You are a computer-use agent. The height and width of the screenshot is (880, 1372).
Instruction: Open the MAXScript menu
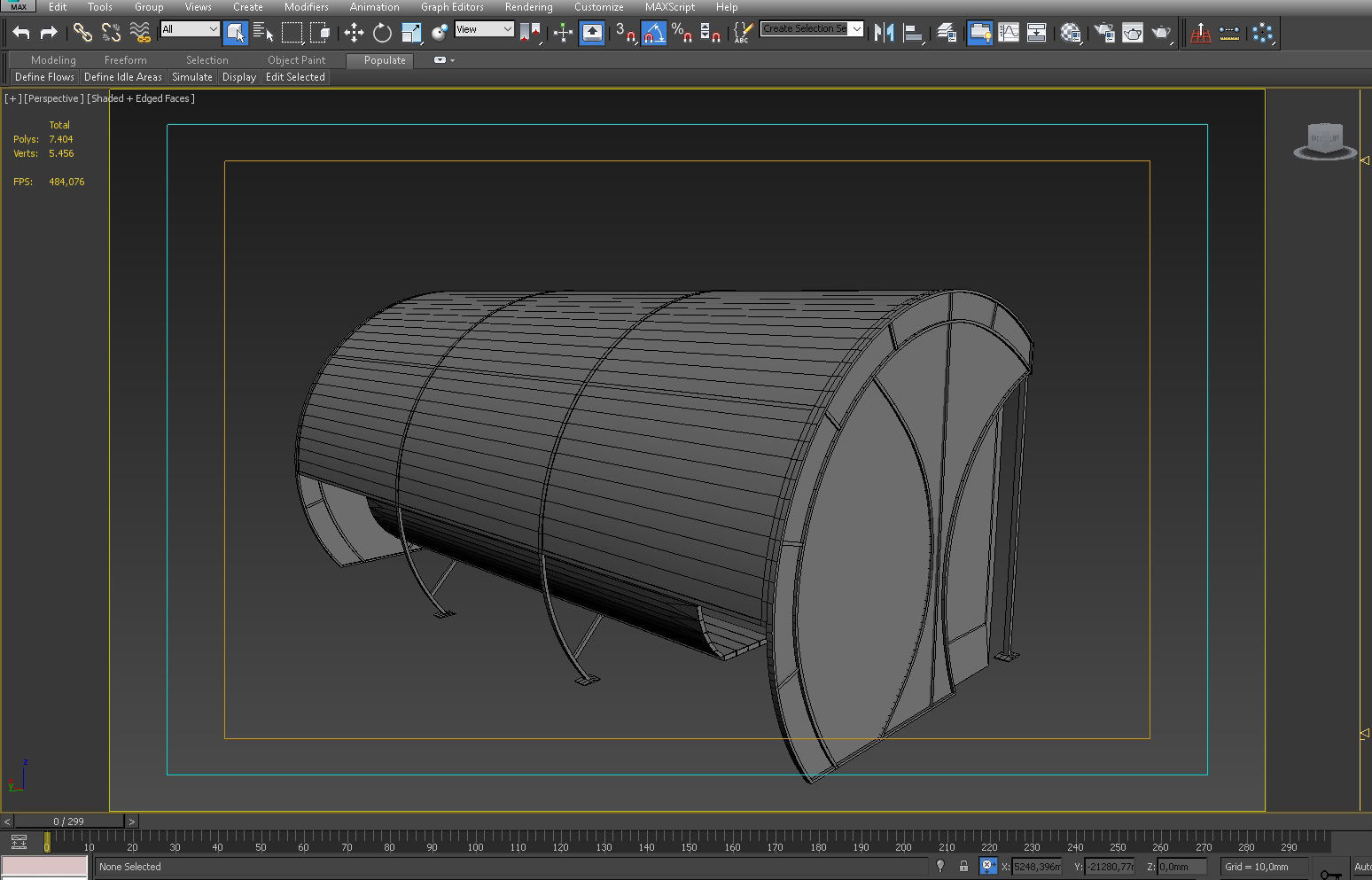pyautogui.click(x=670, y=7)
